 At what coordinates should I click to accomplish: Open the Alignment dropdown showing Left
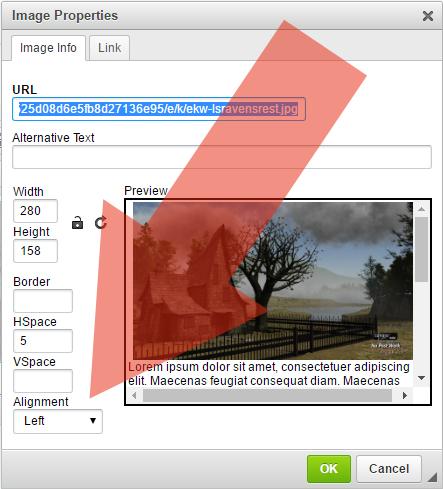[x=58, y=421]
